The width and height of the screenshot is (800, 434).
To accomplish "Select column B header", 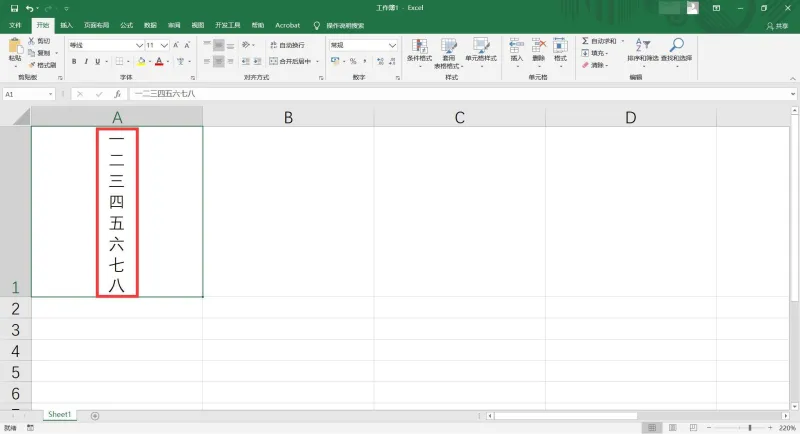I will pos(288,117).
